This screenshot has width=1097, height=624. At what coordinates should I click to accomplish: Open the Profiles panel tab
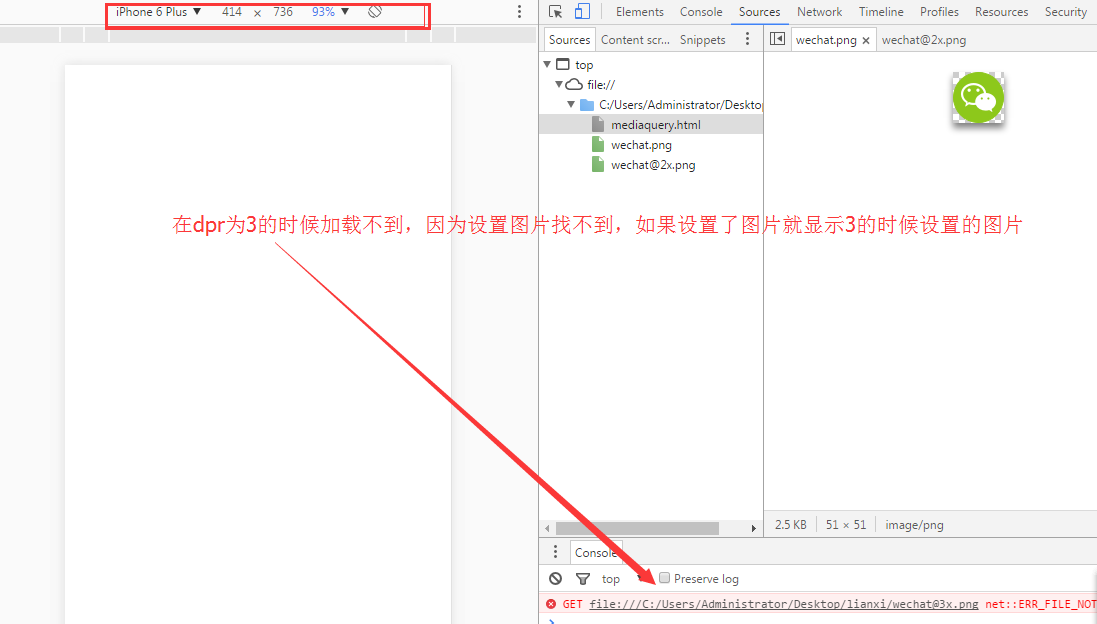click(x=939, y=12)
